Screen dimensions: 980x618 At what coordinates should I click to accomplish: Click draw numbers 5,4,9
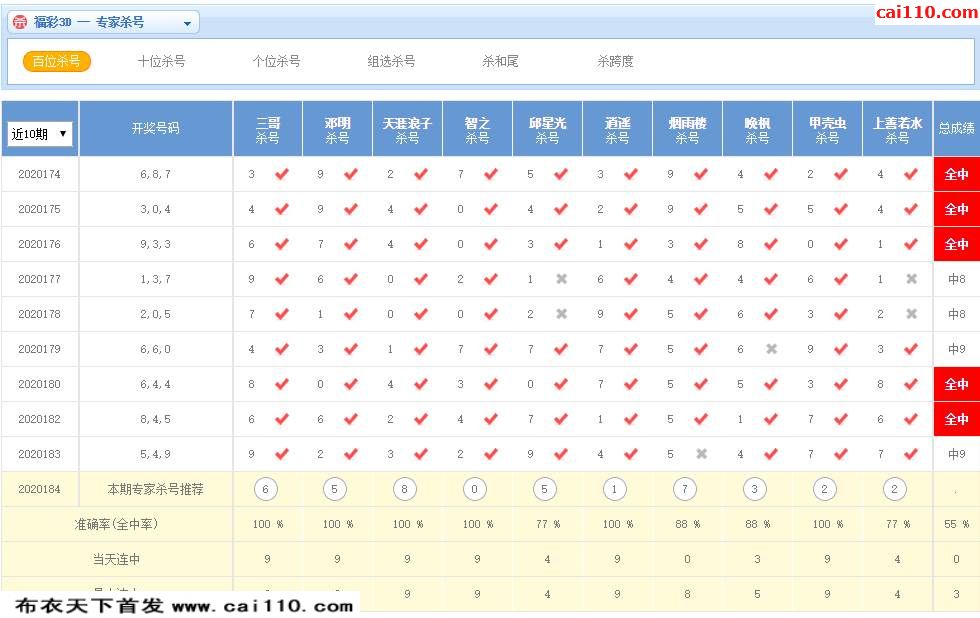(x=155, y=454)
